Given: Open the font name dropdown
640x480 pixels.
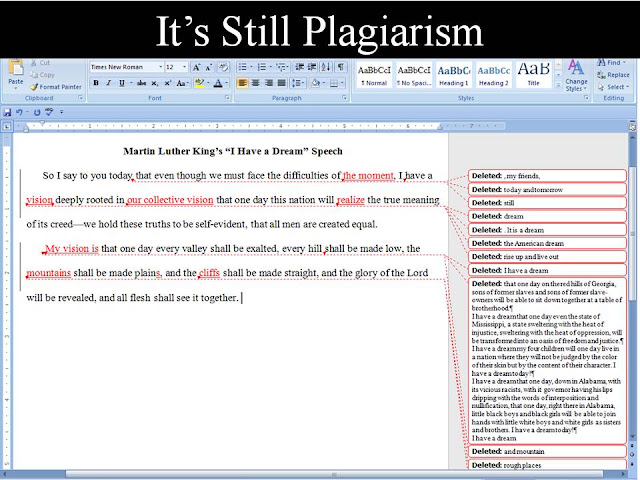Looking at the screenshot, I should pyautogui.click(x=161, y=67).
